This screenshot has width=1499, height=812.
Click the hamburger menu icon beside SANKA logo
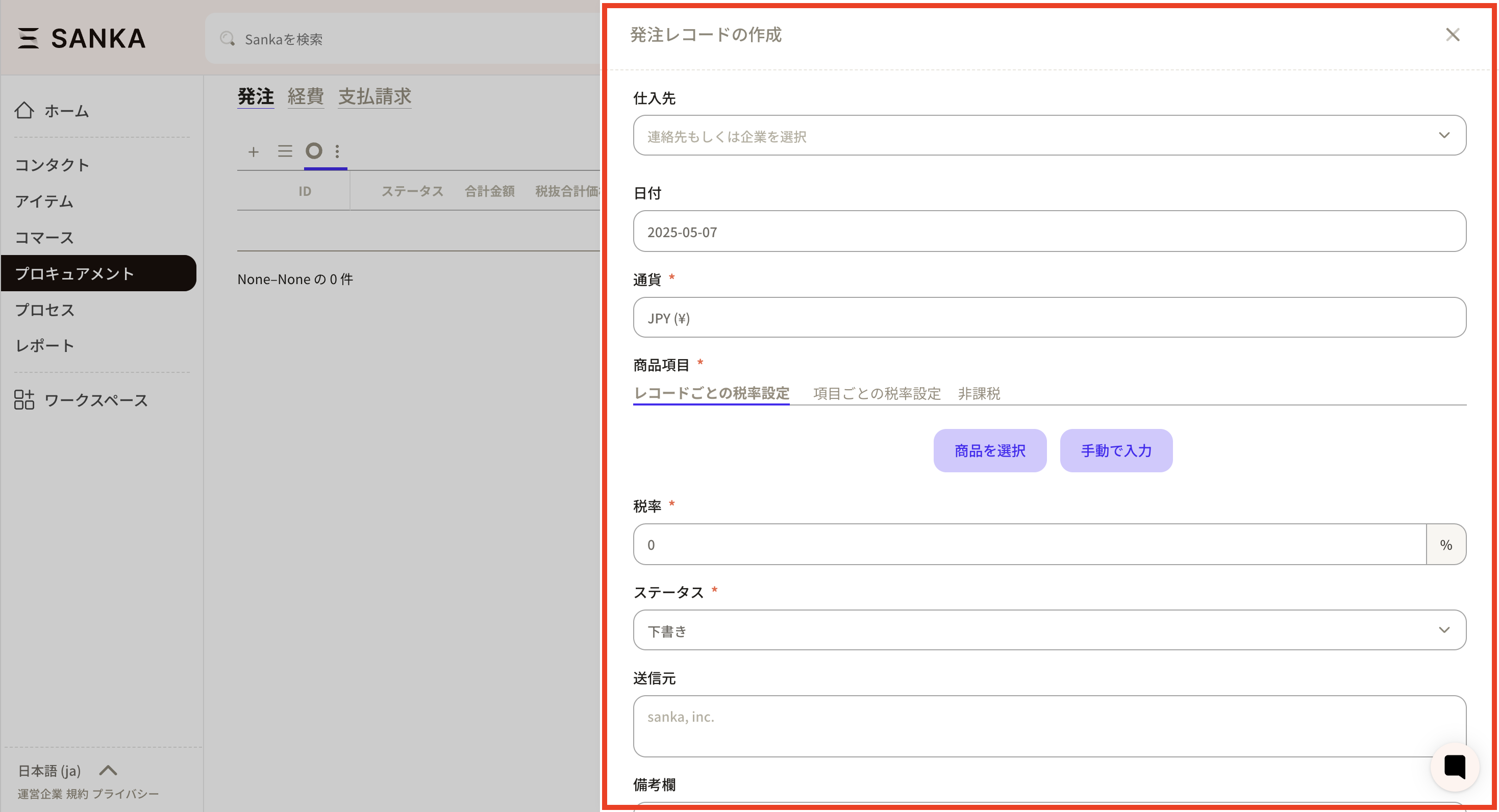click(28, 38)
